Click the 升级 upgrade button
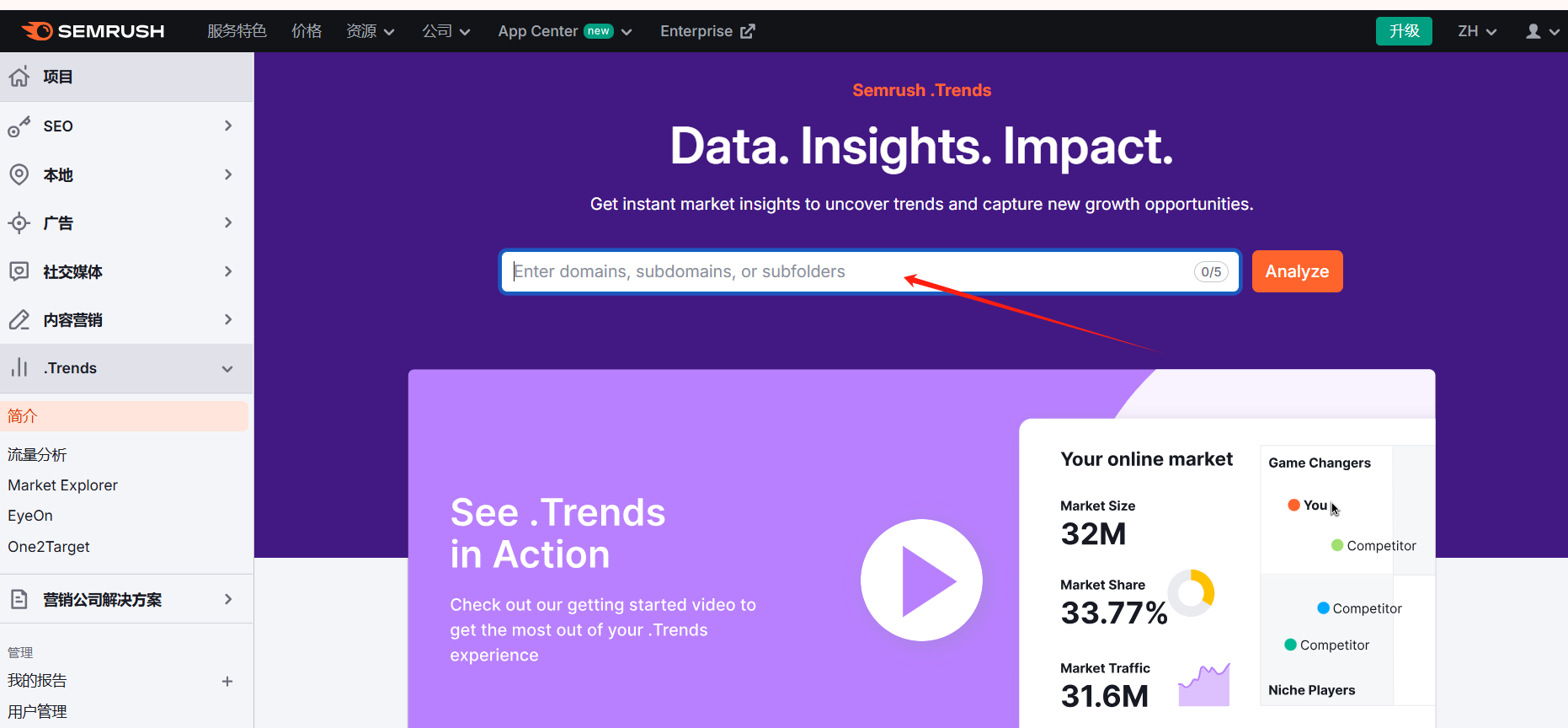1568x728 pixels. (x=1404, y=31)
